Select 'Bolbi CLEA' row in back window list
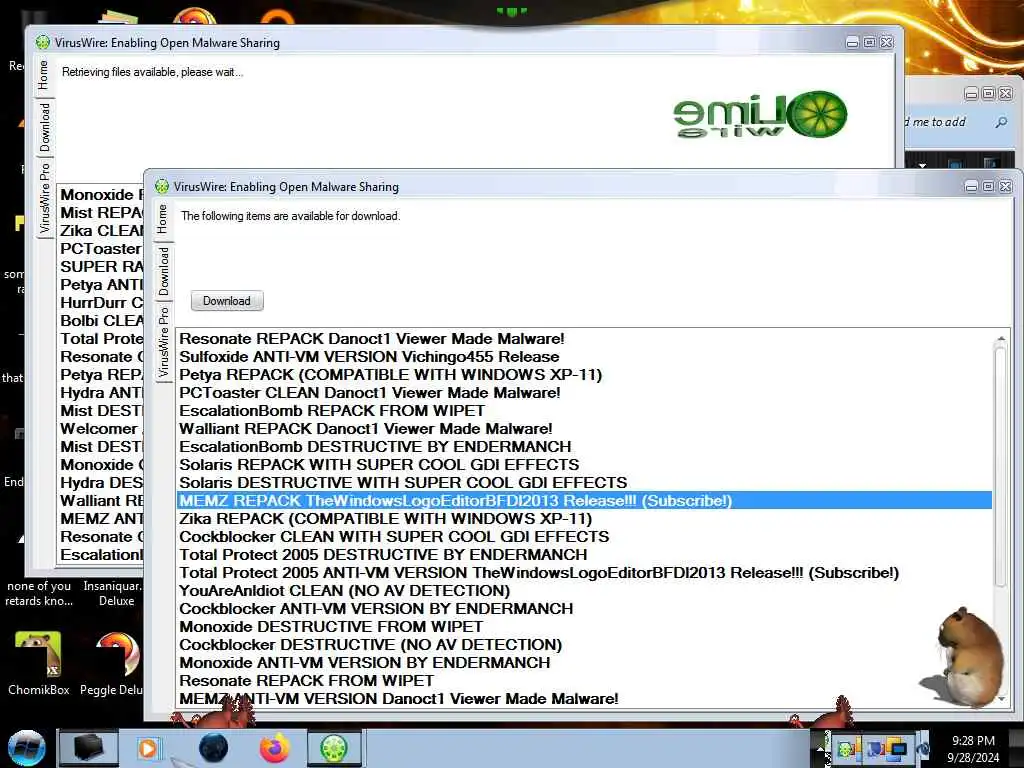1024x768 pixels. click(x=101, y=321)
